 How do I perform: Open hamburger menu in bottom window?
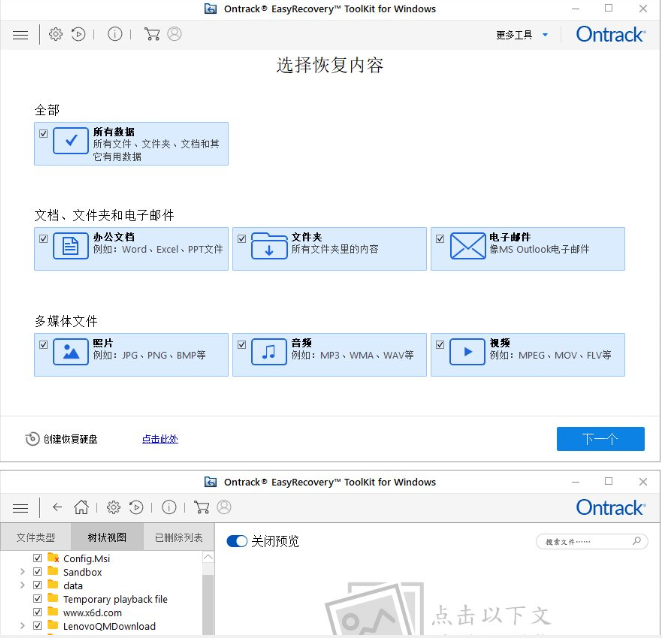(x=20, y=508)
